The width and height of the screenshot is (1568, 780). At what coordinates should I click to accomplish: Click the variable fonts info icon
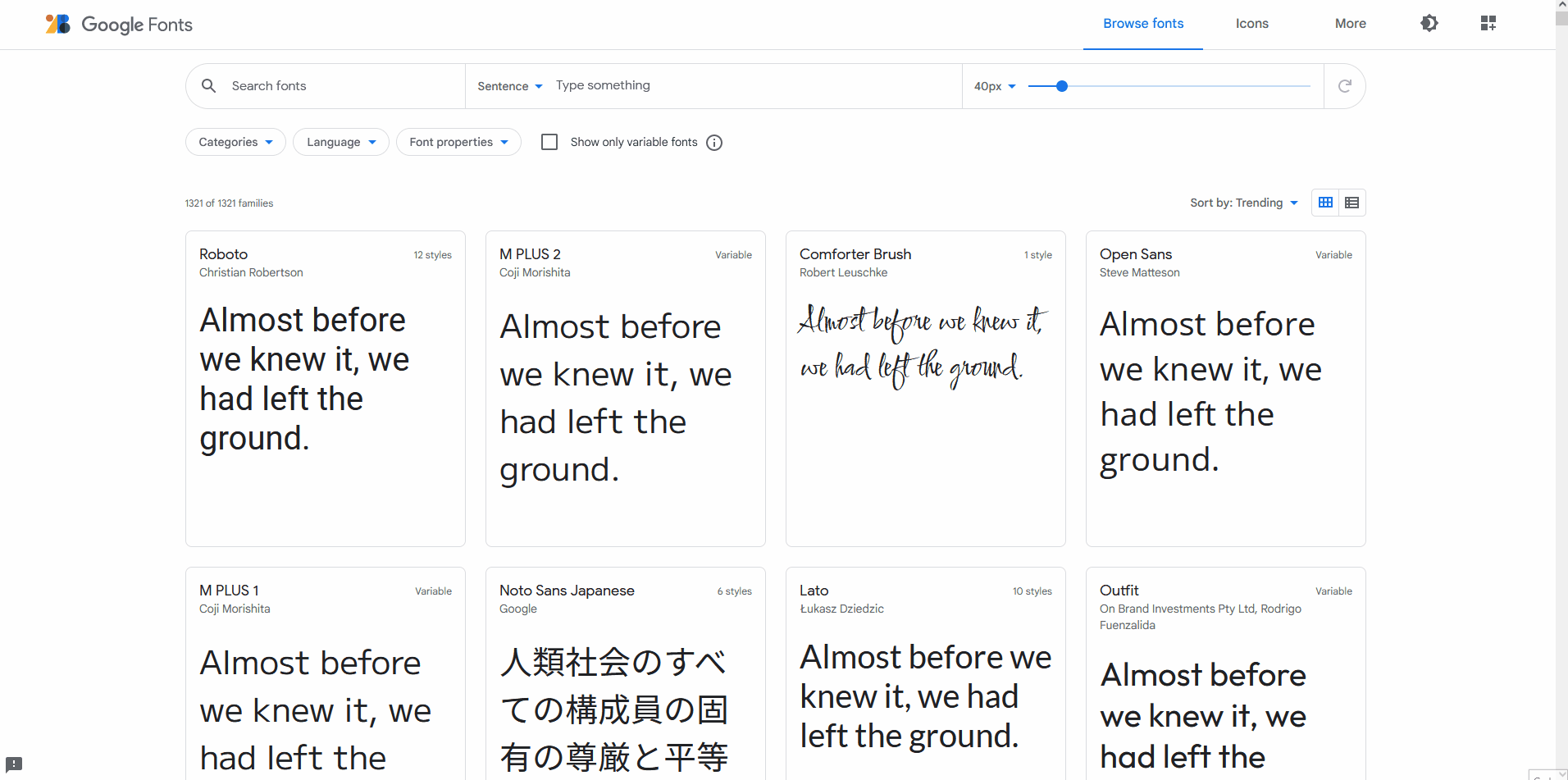(713, 142)
